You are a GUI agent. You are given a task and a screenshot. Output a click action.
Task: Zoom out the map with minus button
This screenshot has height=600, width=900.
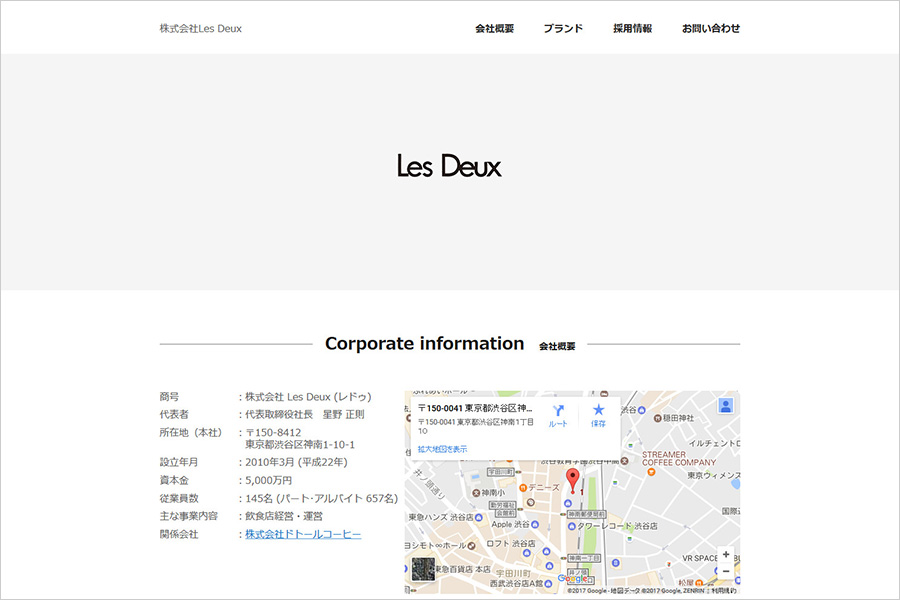point(726,571)
